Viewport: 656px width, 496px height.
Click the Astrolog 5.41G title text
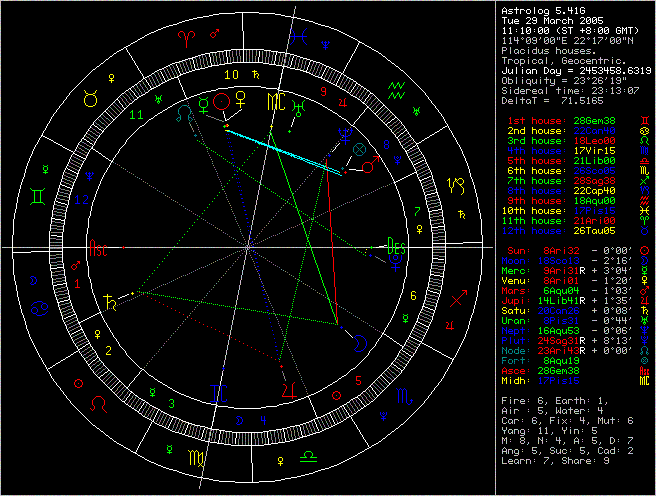point(541,9)
